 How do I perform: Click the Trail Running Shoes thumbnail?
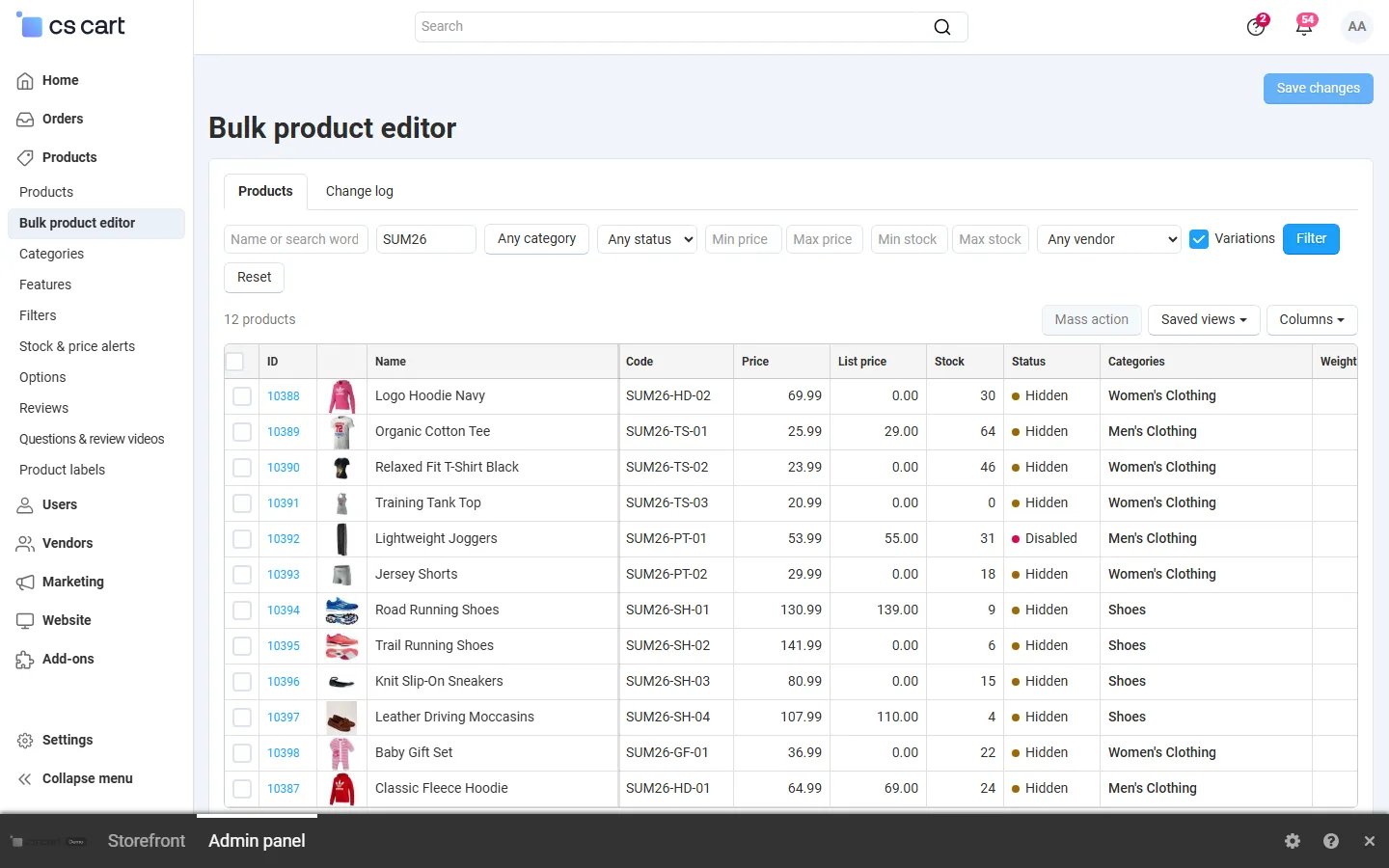[x=341, y=646]
